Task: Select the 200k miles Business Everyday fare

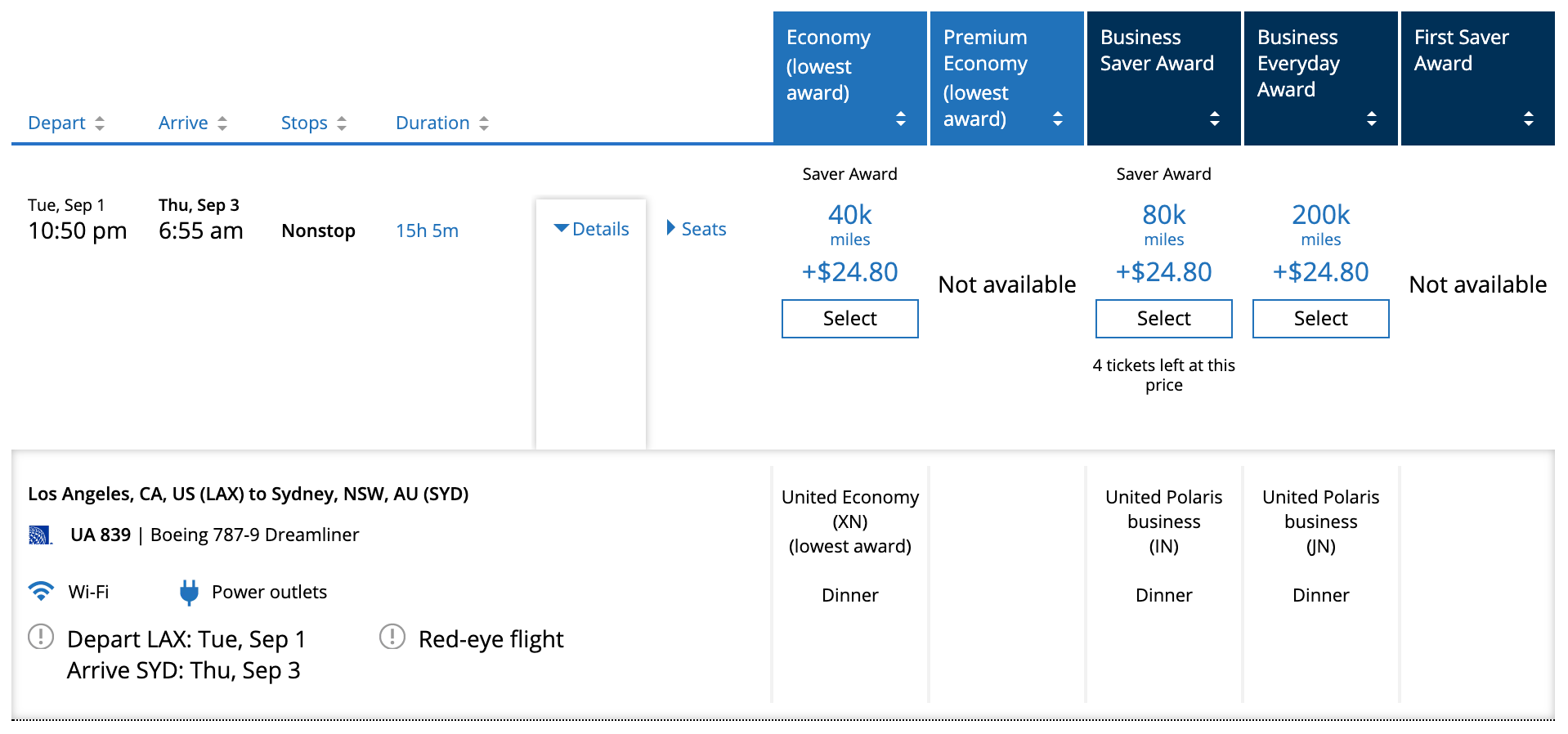Action: point(1320,319)
